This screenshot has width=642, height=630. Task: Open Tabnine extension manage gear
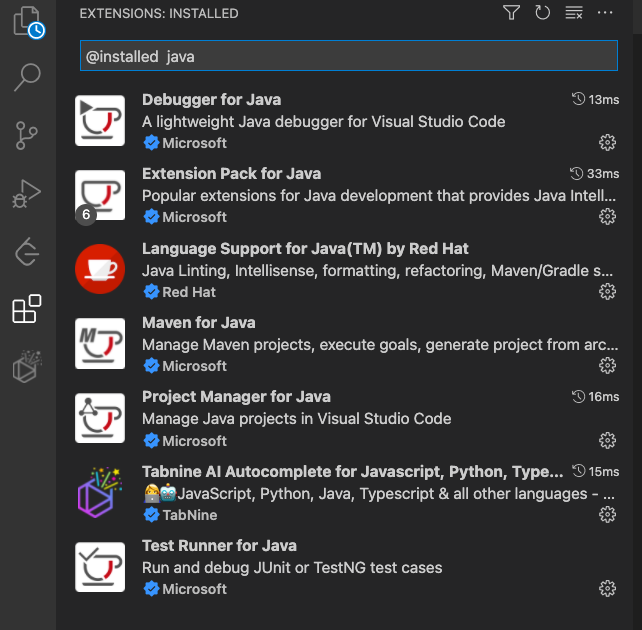(607, 515)
